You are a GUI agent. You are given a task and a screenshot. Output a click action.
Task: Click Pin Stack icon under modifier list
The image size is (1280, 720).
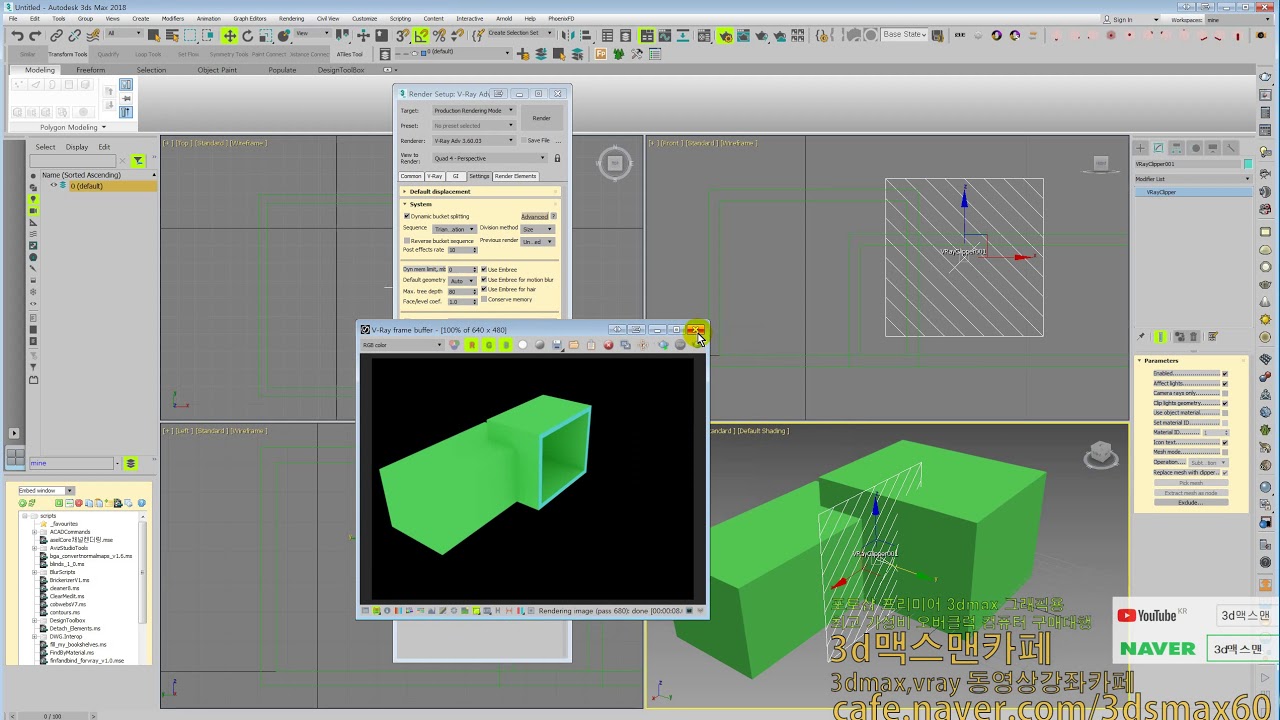(x=1142, y=337)
